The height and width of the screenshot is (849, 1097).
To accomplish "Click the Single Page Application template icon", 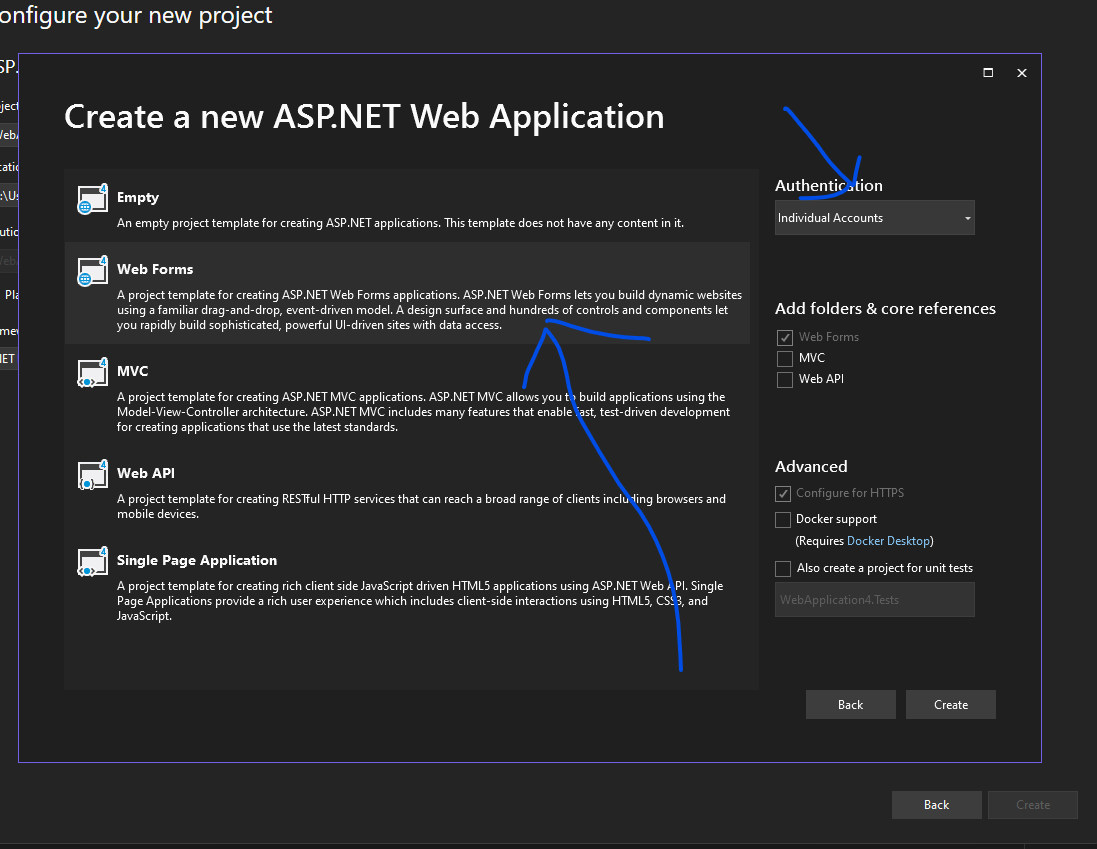I will [x=92, y=562].
